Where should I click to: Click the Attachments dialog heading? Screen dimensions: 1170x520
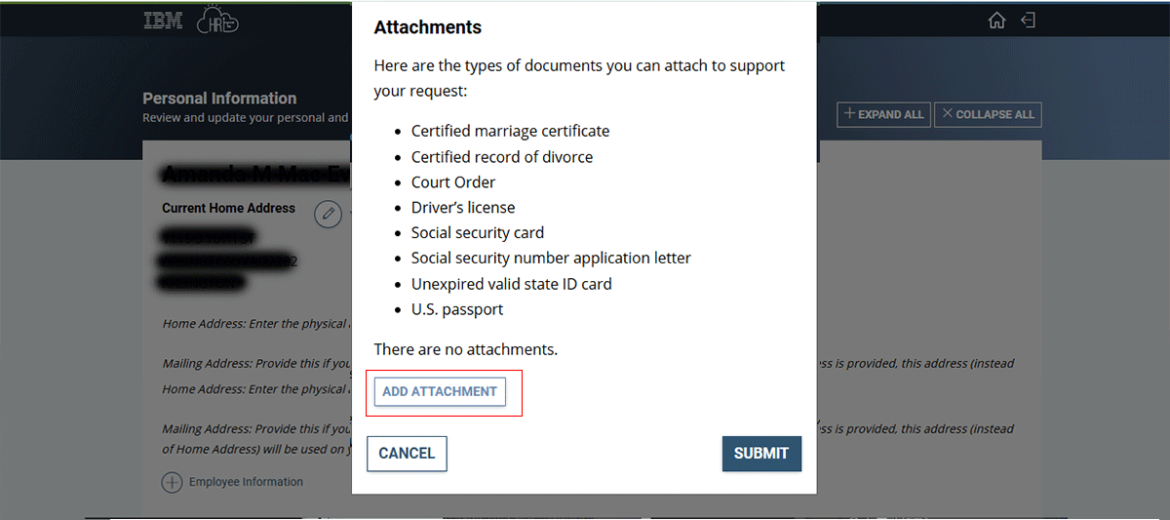tap(427, 28)
